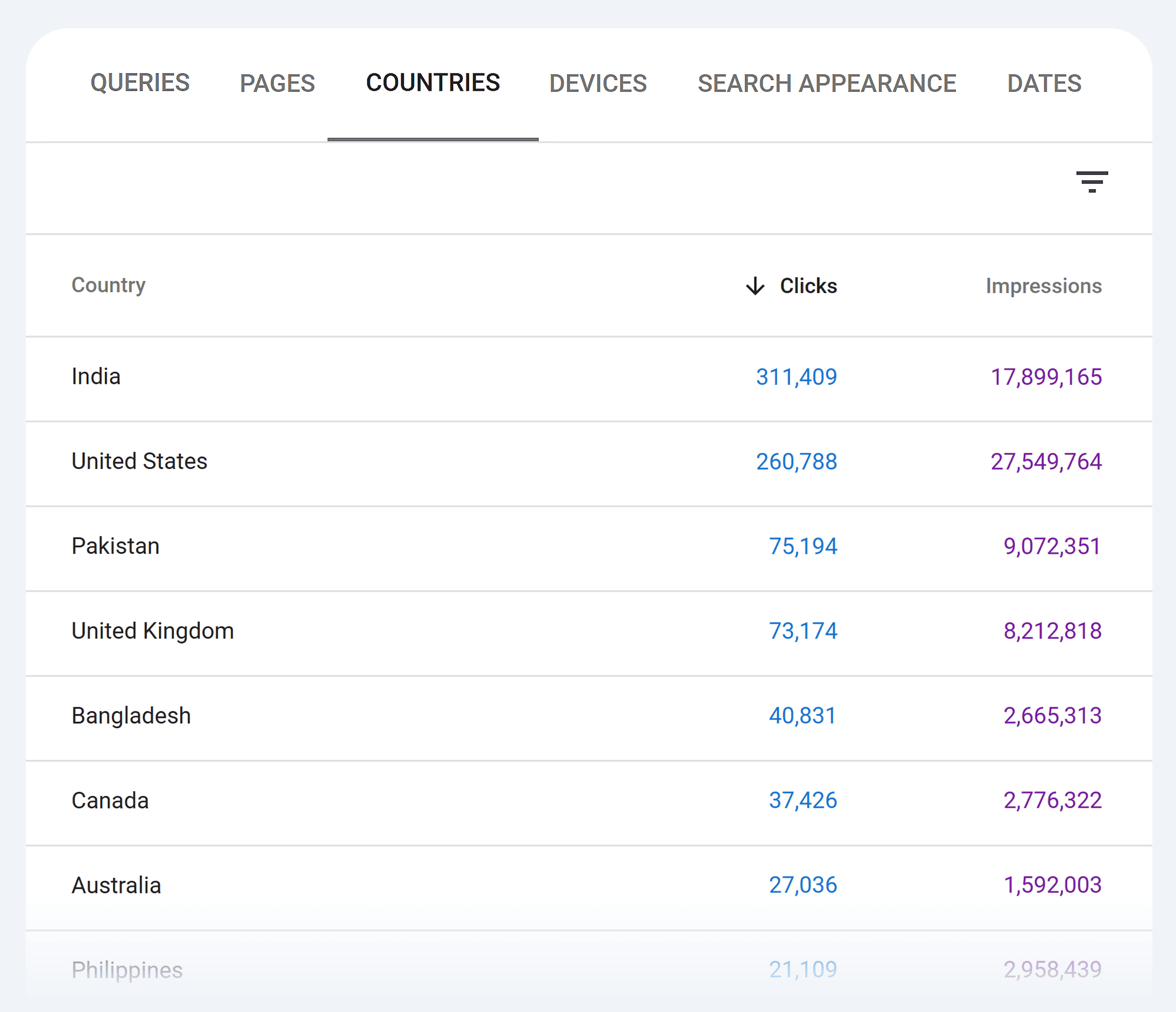Open clicks figure 75,194 for Pakistan
This screenshot has width=1176, height=1012.
(803, 546)
